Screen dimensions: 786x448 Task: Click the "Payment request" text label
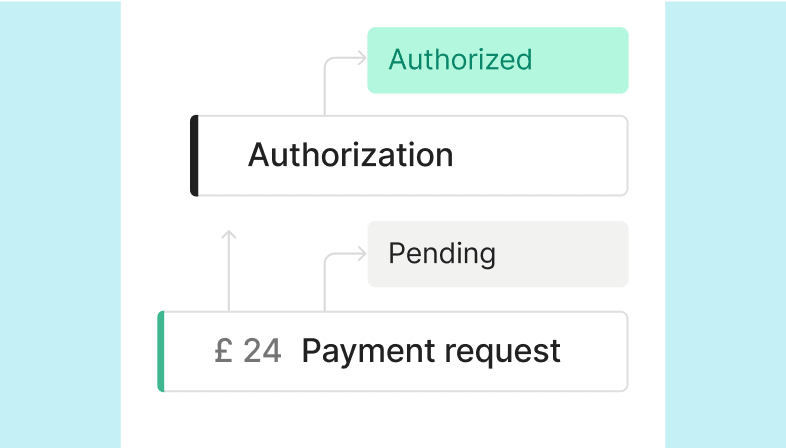click(x=431, y=351)
